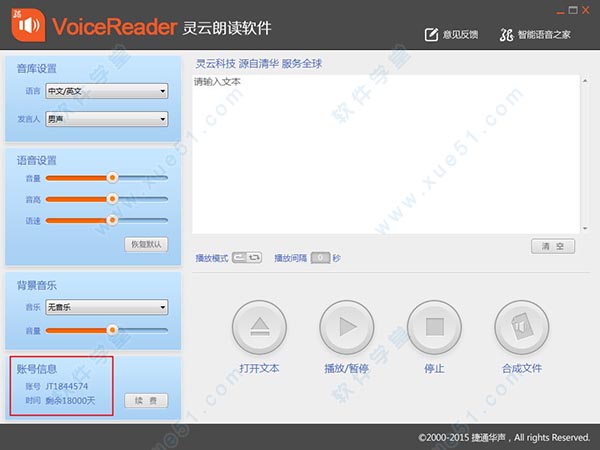Click the copyright 捷通华声 footer text
Image resolution: width=600 pixels, height=450 pixels.
504,437
